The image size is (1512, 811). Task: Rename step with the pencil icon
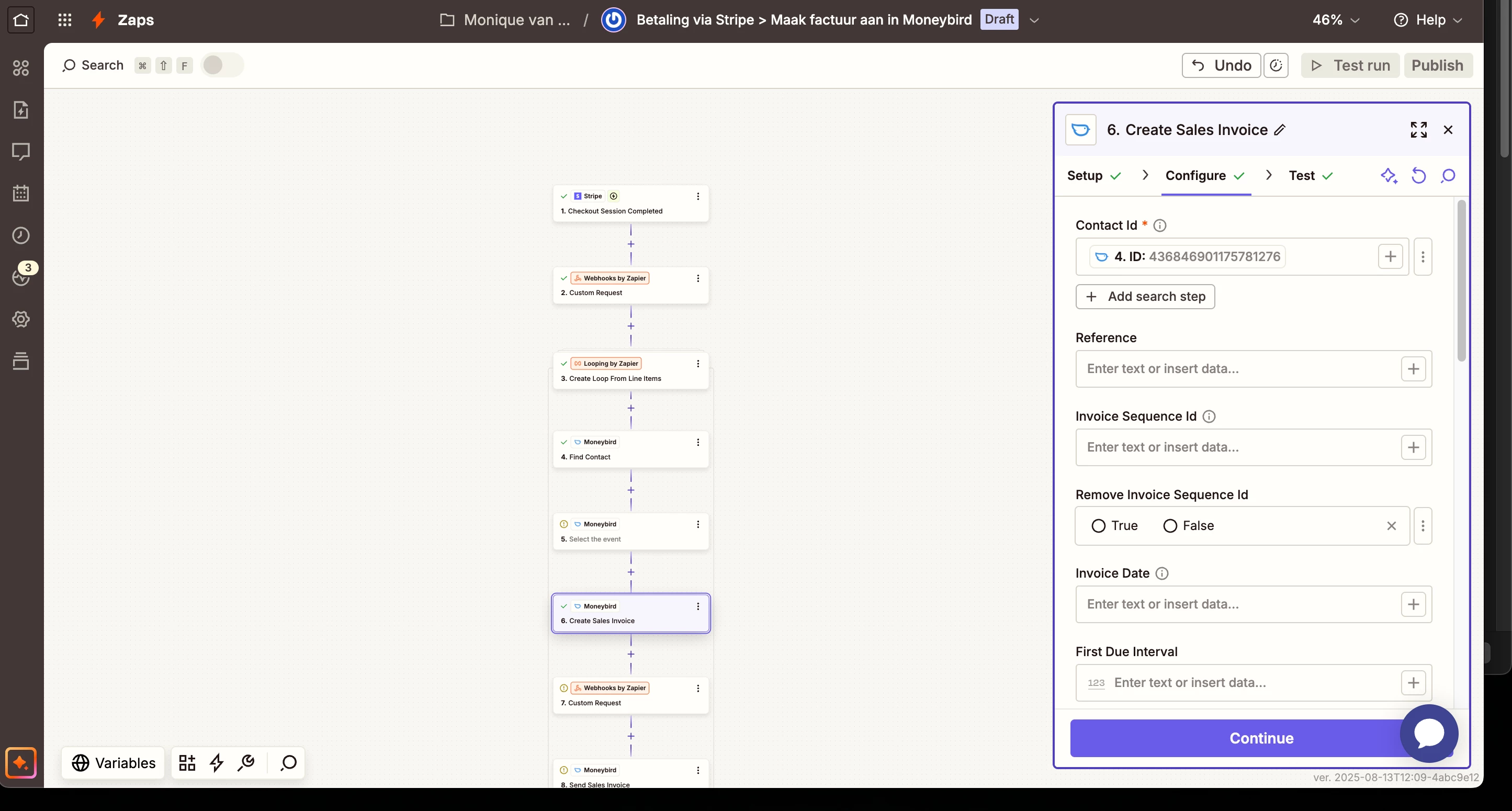(x=1280, y=130)
